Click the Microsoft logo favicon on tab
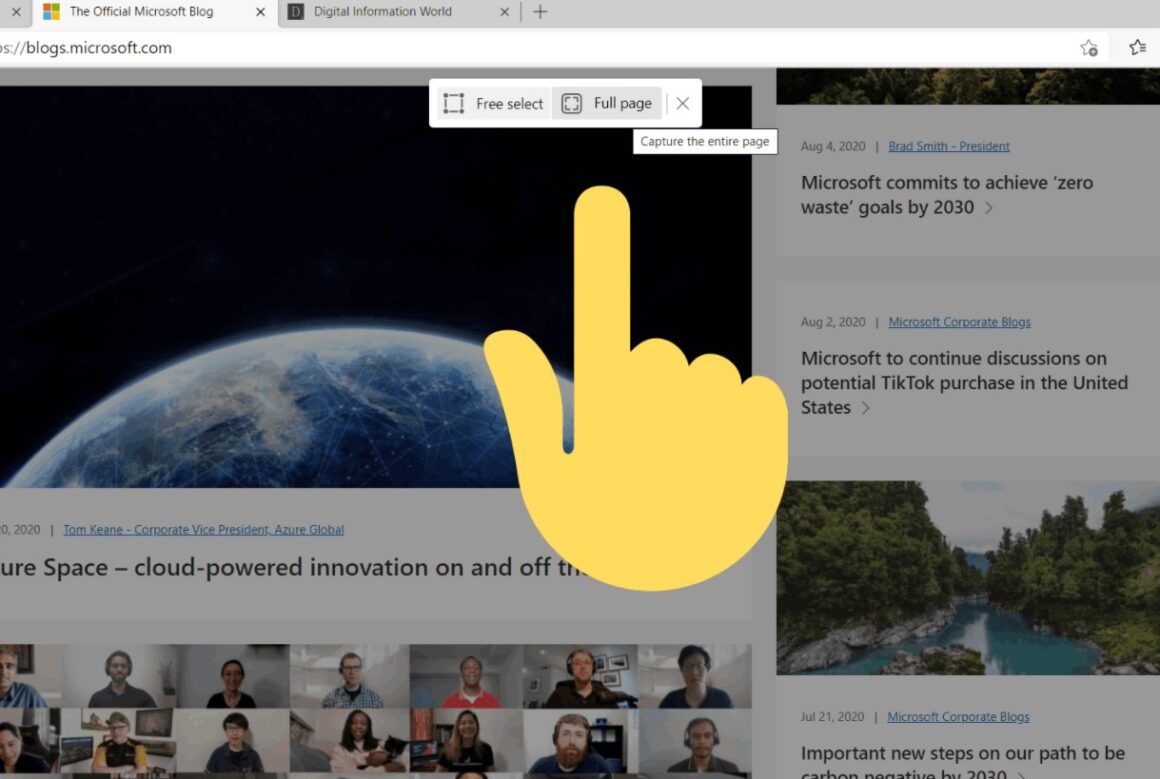This screenshot has height=779, width=1160. coord(51,12)
